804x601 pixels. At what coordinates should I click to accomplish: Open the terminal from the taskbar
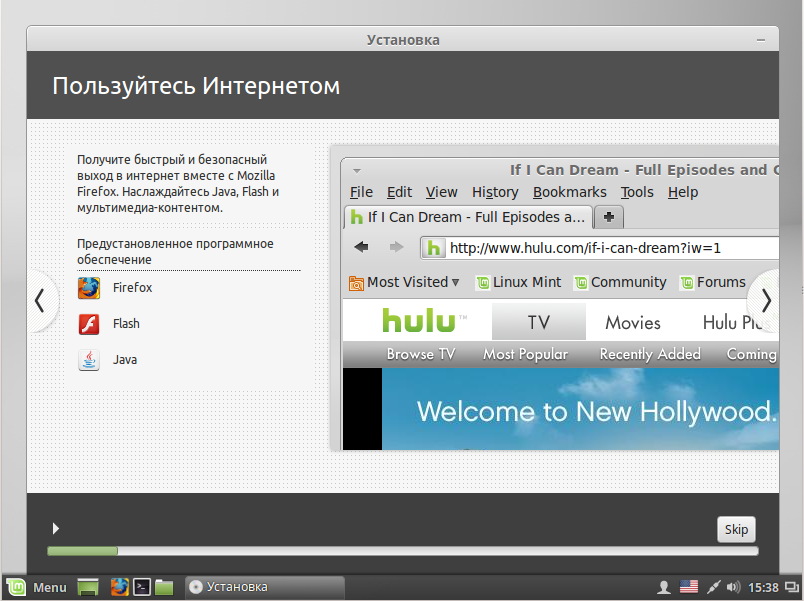(x=143, y=587)
